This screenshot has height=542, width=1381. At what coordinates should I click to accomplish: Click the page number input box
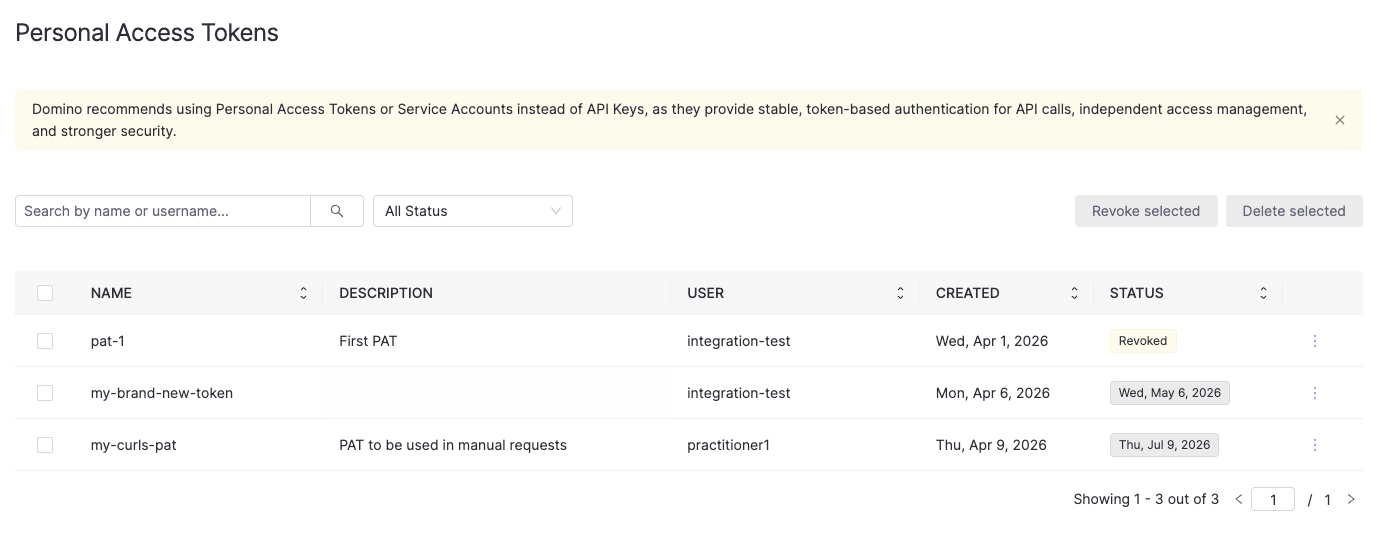(x=1273, y=499)
